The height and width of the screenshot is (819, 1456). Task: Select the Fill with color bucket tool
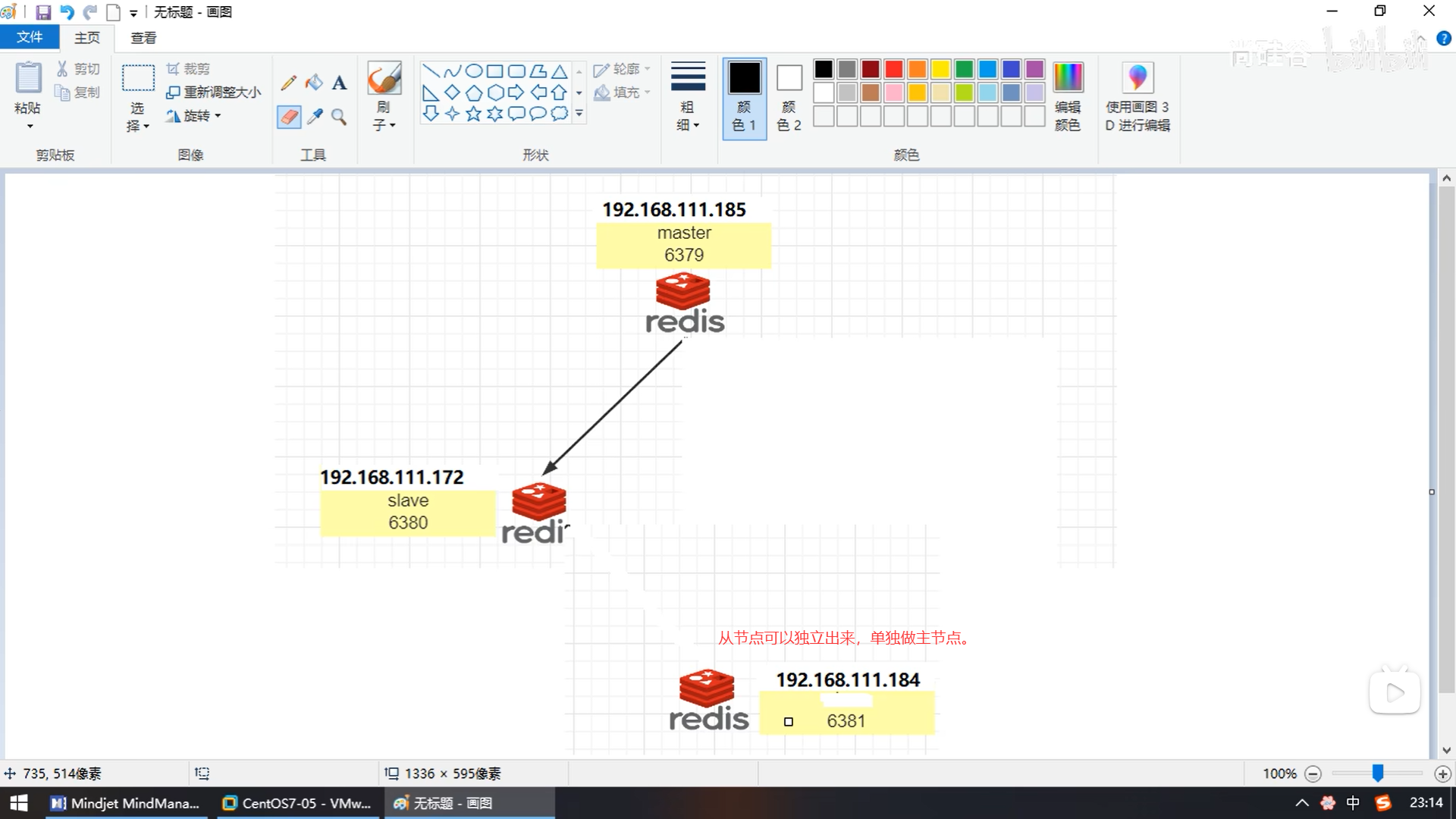tap(314, 83)
